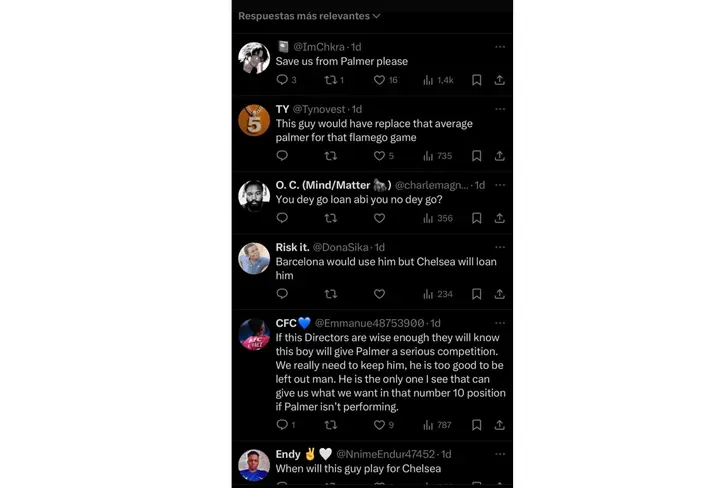Bookmark Risk it.'s reply
The height and width of the screenshot is (488, 728).
(x=476, y=294)
